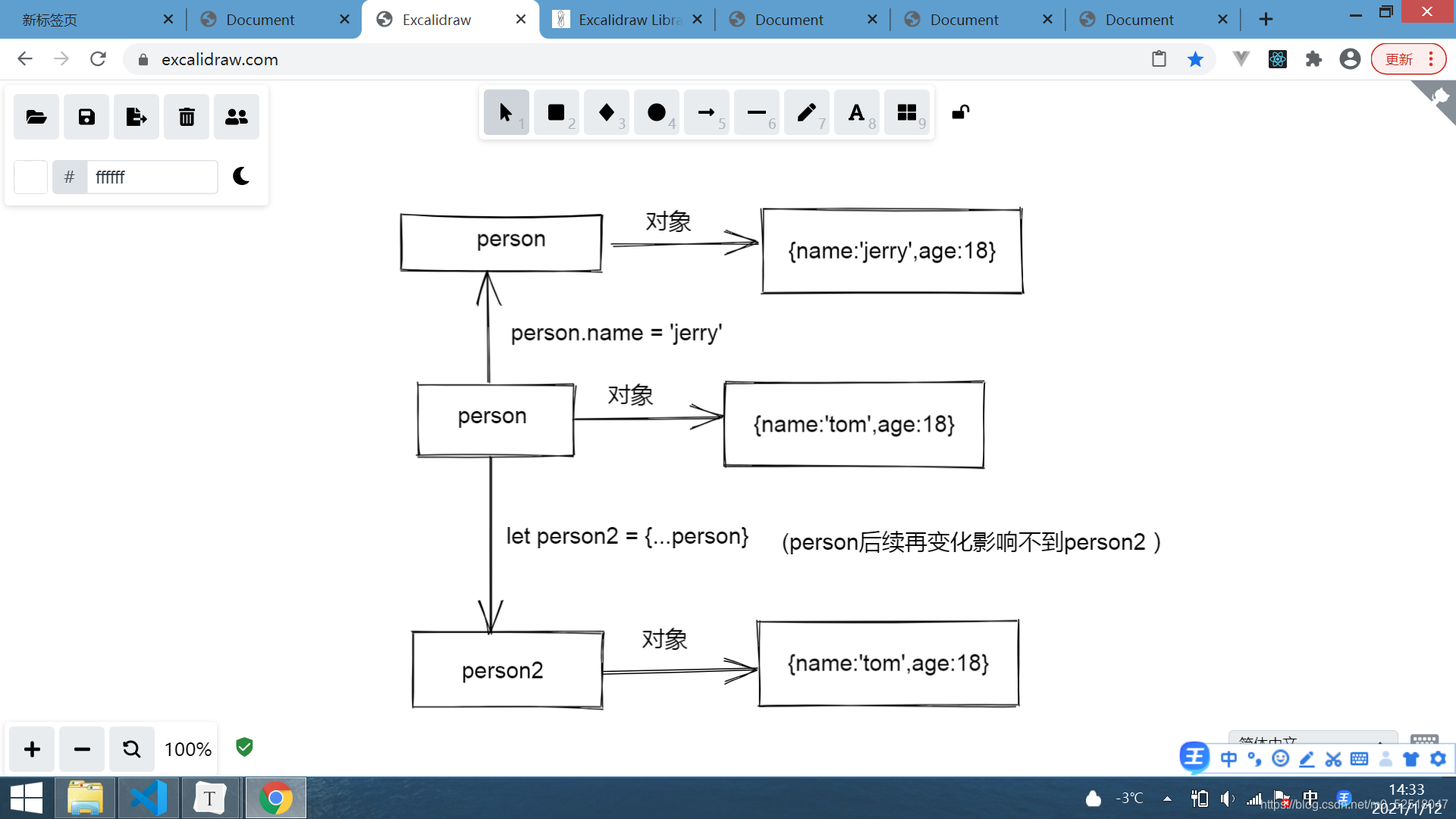
Task: Open Typora from taskbar
Action: [x=210, y=798]
